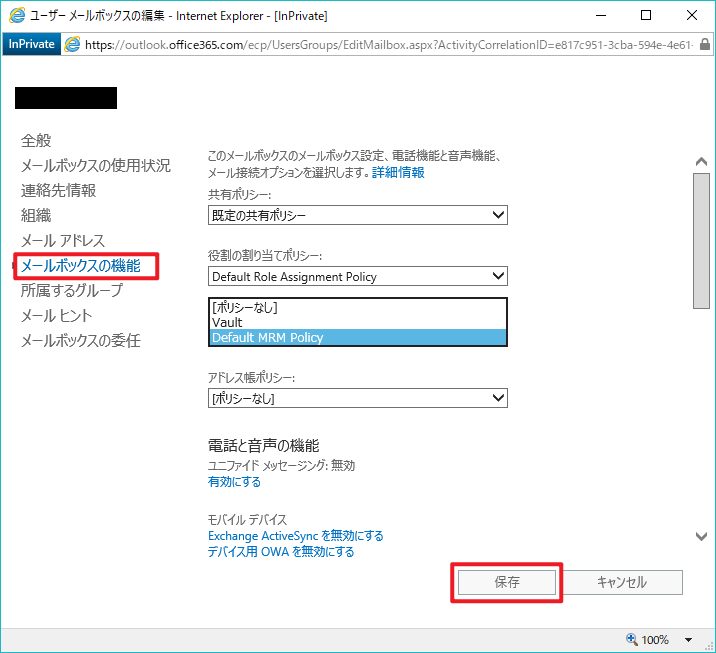Open the 全般 section
Viewport: 716px width, 653px height.
(x=36, y=140)
